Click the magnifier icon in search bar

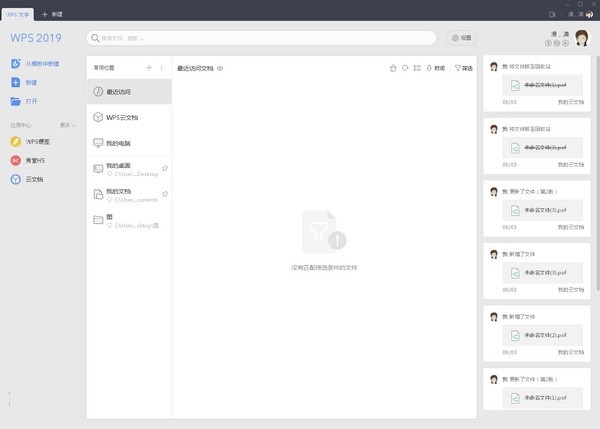tap(95, 38)
